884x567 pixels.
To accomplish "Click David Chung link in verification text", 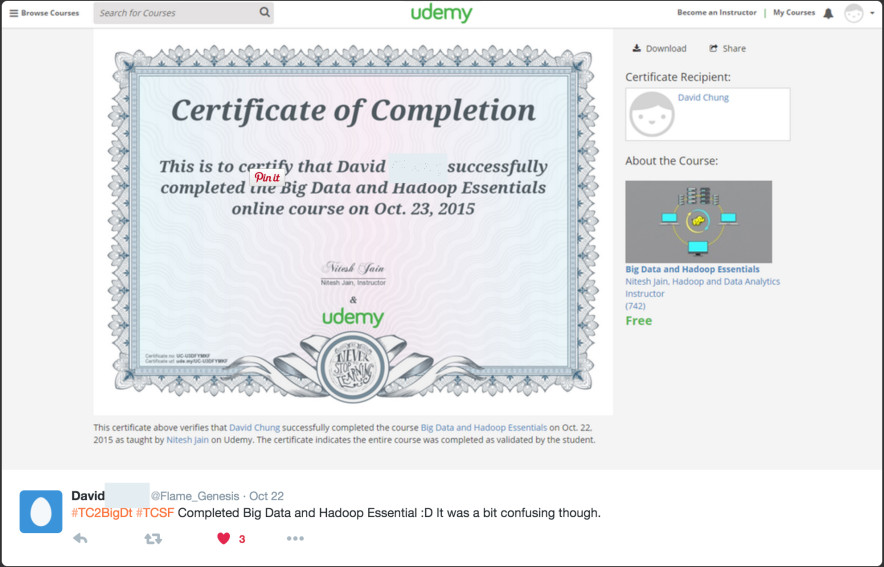I will (254, 428).
